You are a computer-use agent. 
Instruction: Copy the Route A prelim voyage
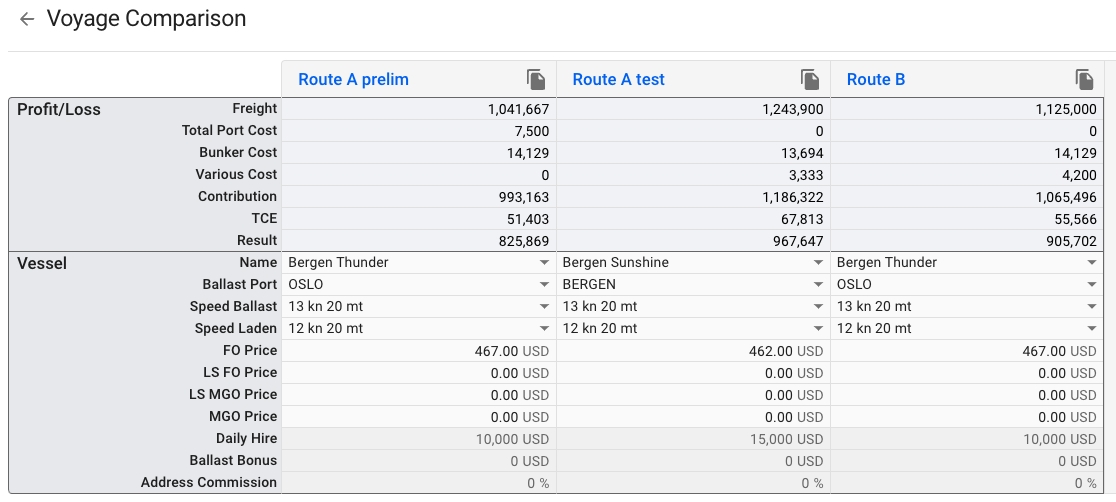coord(536,80)
